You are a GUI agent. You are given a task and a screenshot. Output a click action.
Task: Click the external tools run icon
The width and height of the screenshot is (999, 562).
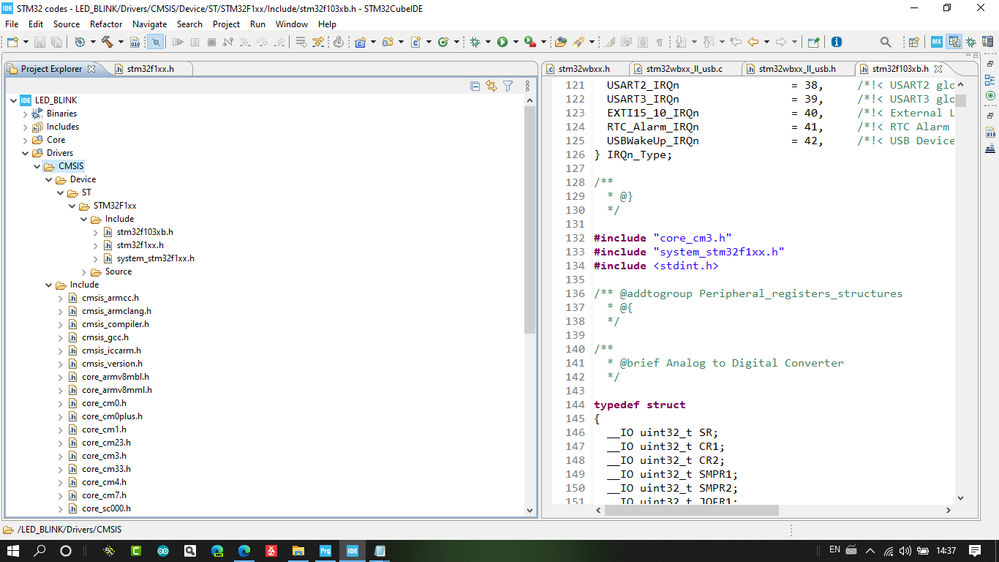530,42
